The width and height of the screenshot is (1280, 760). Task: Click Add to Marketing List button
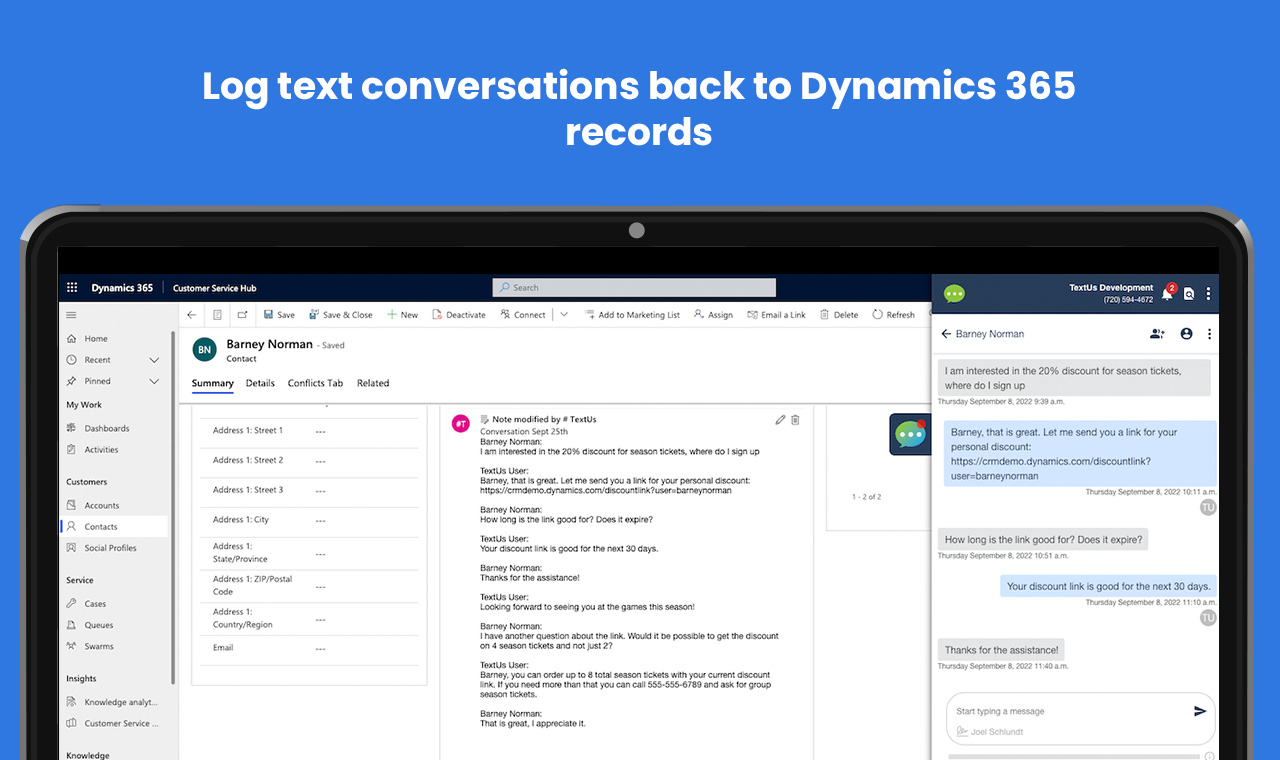click(x=632, y=315)
